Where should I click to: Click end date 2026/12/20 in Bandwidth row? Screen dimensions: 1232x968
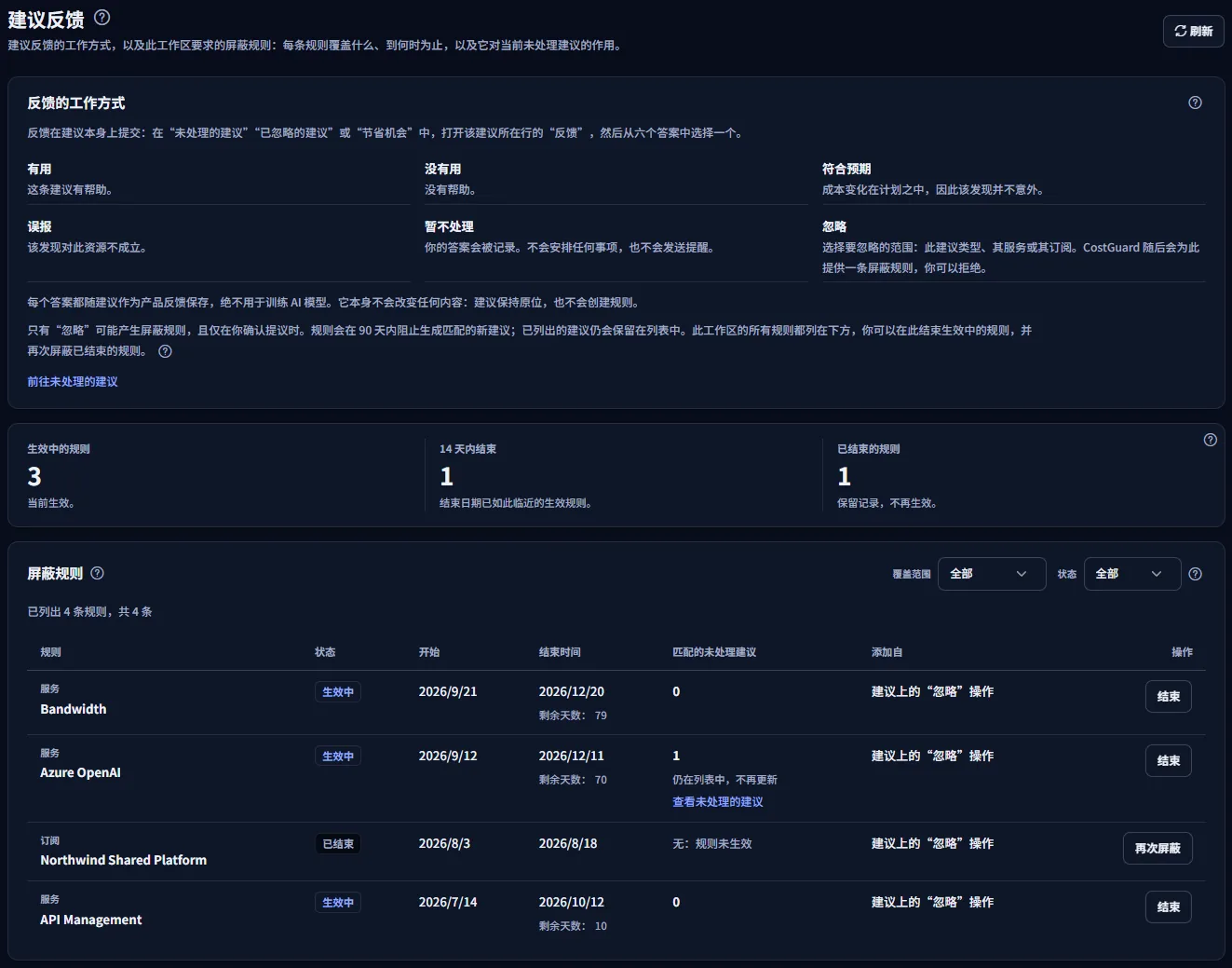[x=571, y=691]
